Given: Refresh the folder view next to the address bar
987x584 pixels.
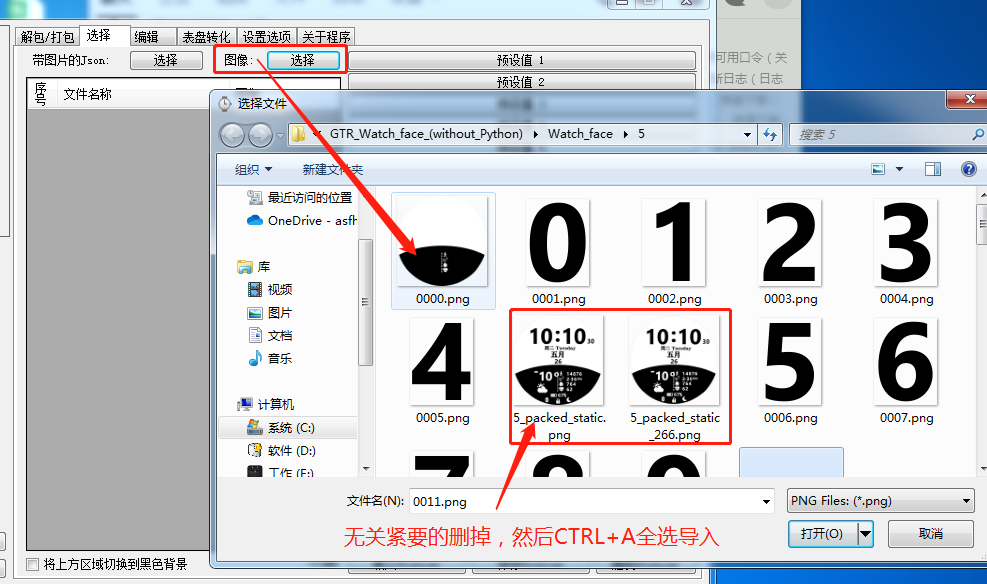Looking at the screenshot, I should [x=770, y=135].
